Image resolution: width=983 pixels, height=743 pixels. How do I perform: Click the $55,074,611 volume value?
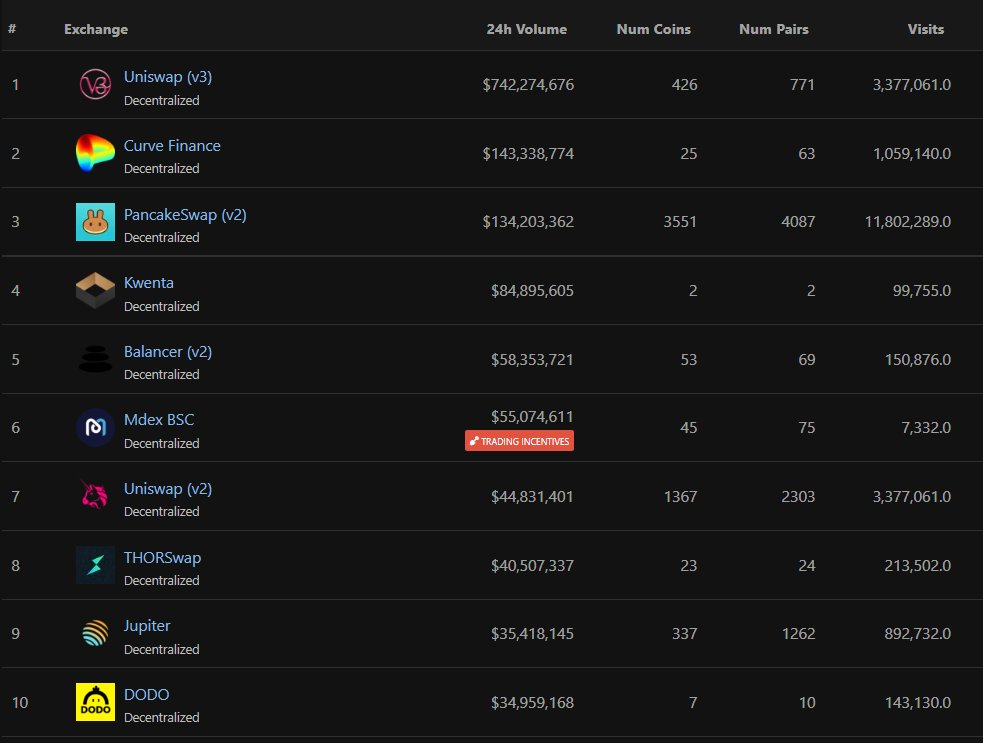point(532,416)
